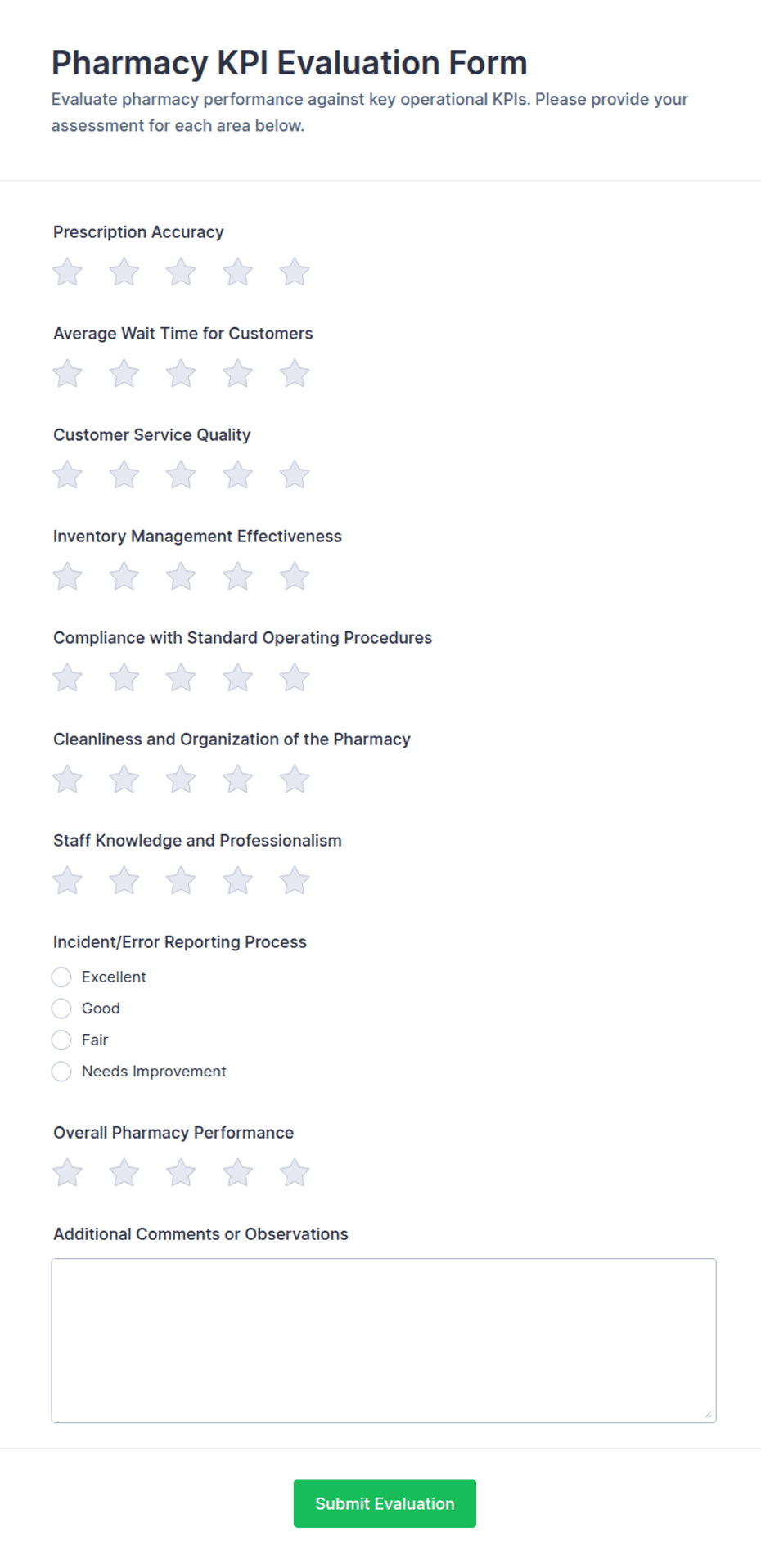Set Overall Pharmacy Performance to four stars

(x=238, y=1173)
